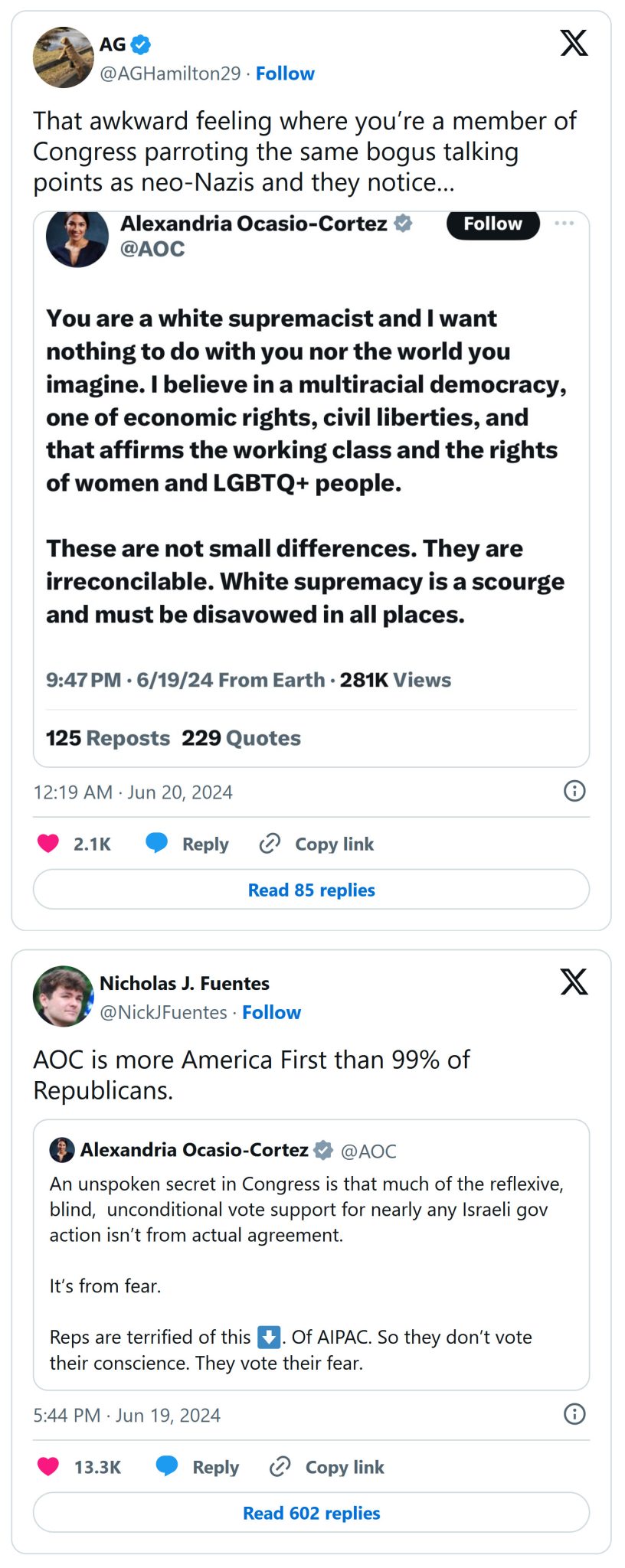The width and height of the screenshot is (625, 1568).
Task: Open AOC's avatar in the embedded screenshot
Action: pyautogui.click(x=77, y=237)
